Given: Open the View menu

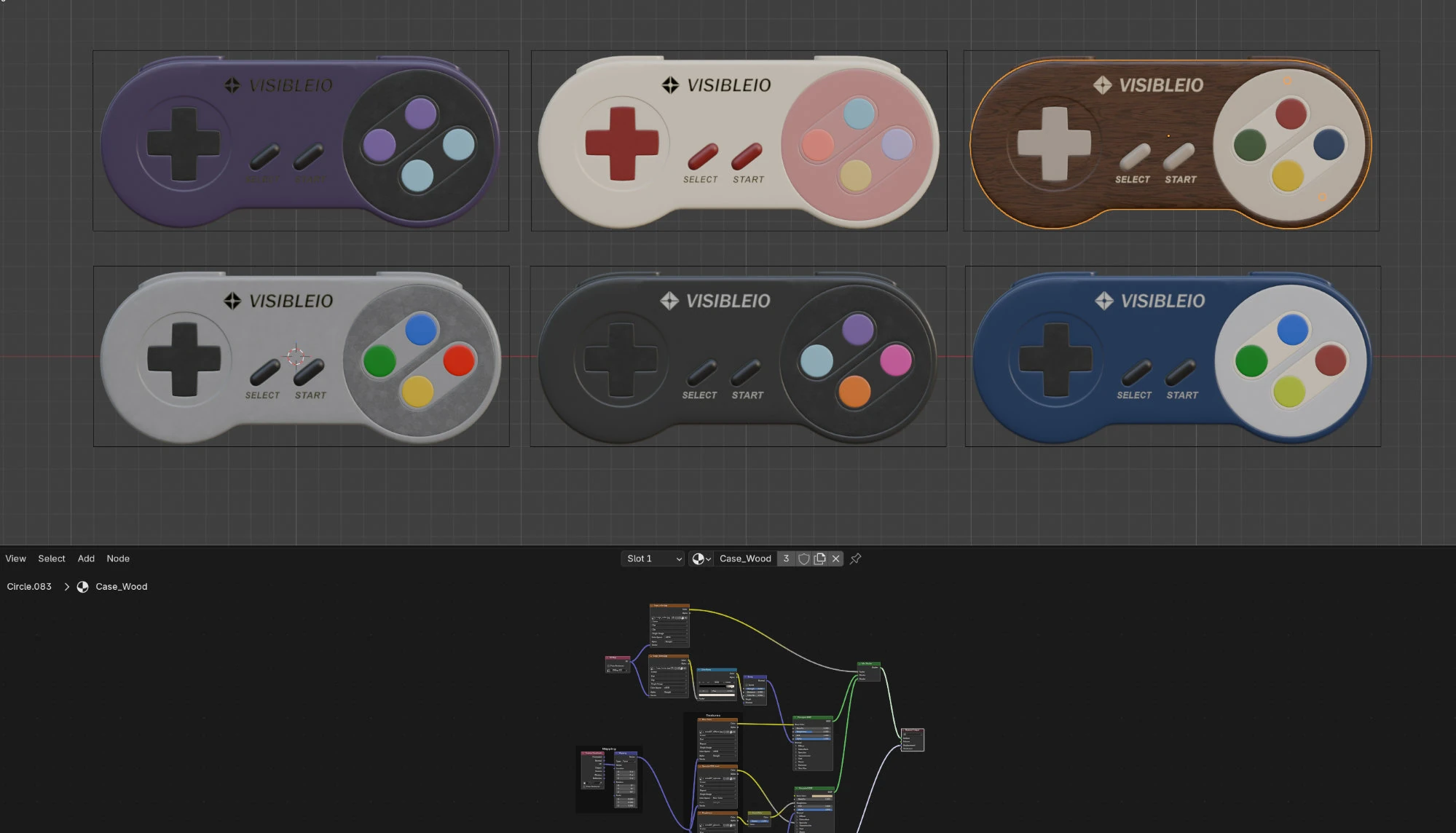Looking at the screenshot, I should (x=15, y=558).
